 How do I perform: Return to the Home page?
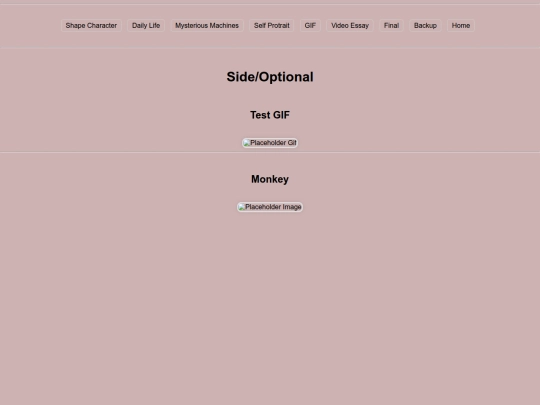coord(461,25)
